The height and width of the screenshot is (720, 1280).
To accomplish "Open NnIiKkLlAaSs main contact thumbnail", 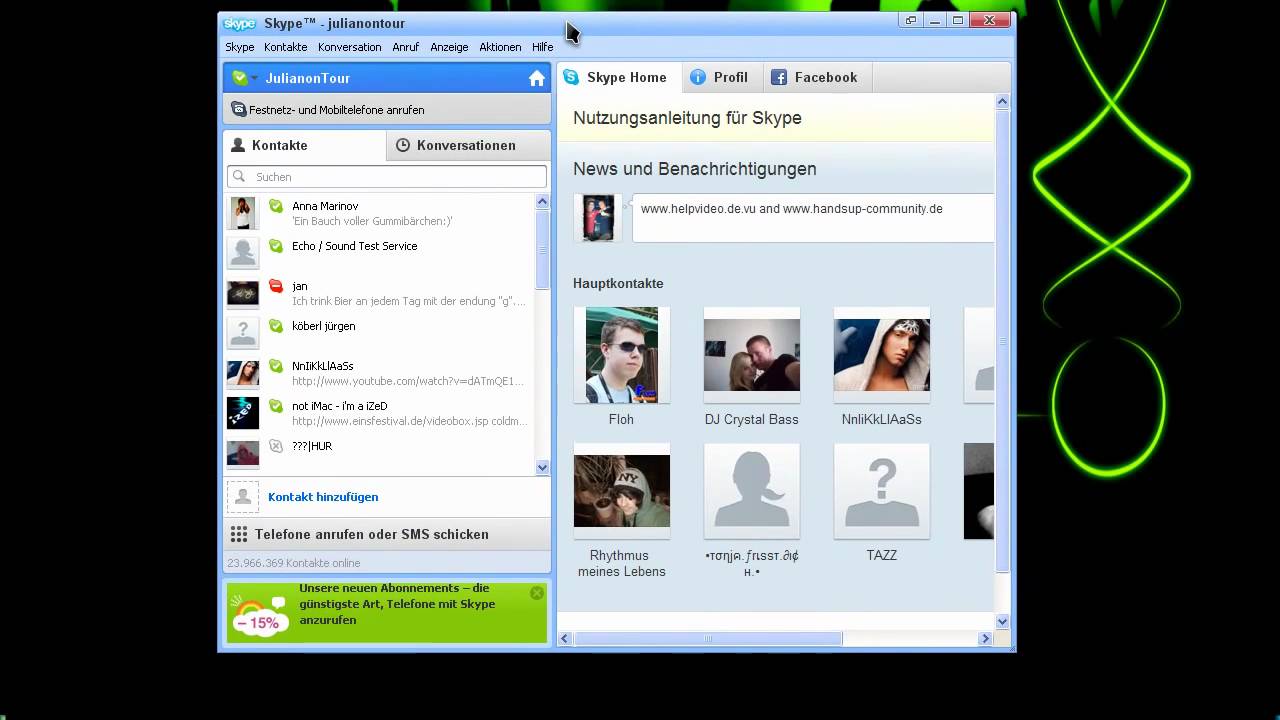I will click(x=882, y=355).
